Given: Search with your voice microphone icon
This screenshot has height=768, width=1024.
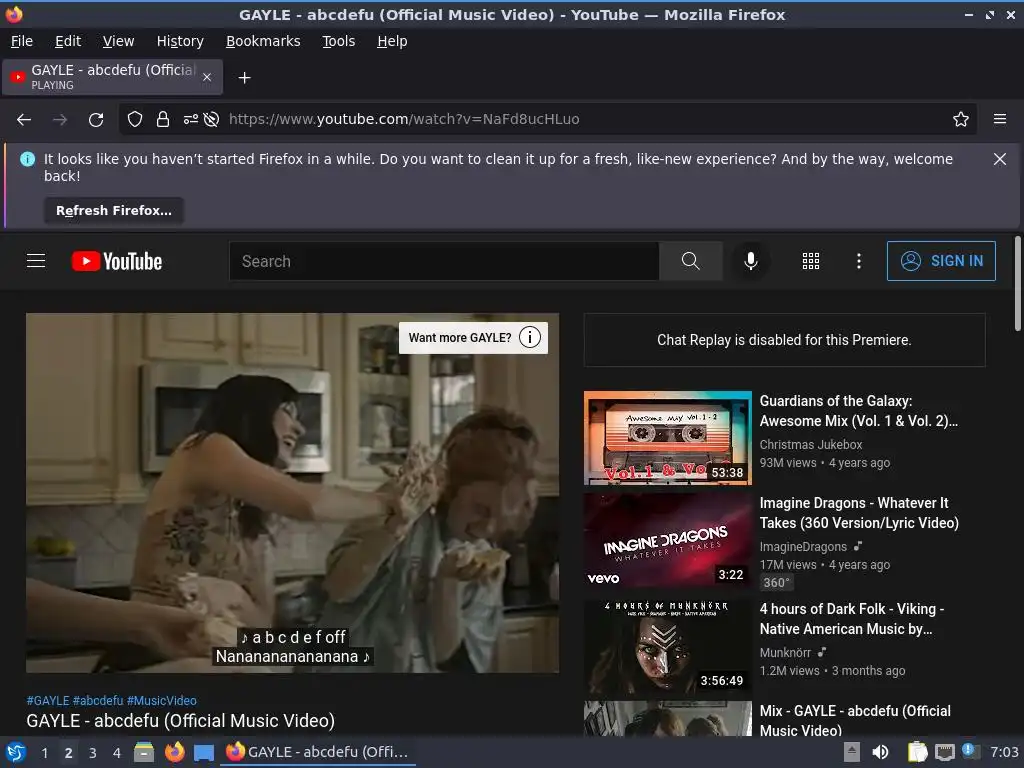Looking at the screenshot, I should click(x=751, y=261).
